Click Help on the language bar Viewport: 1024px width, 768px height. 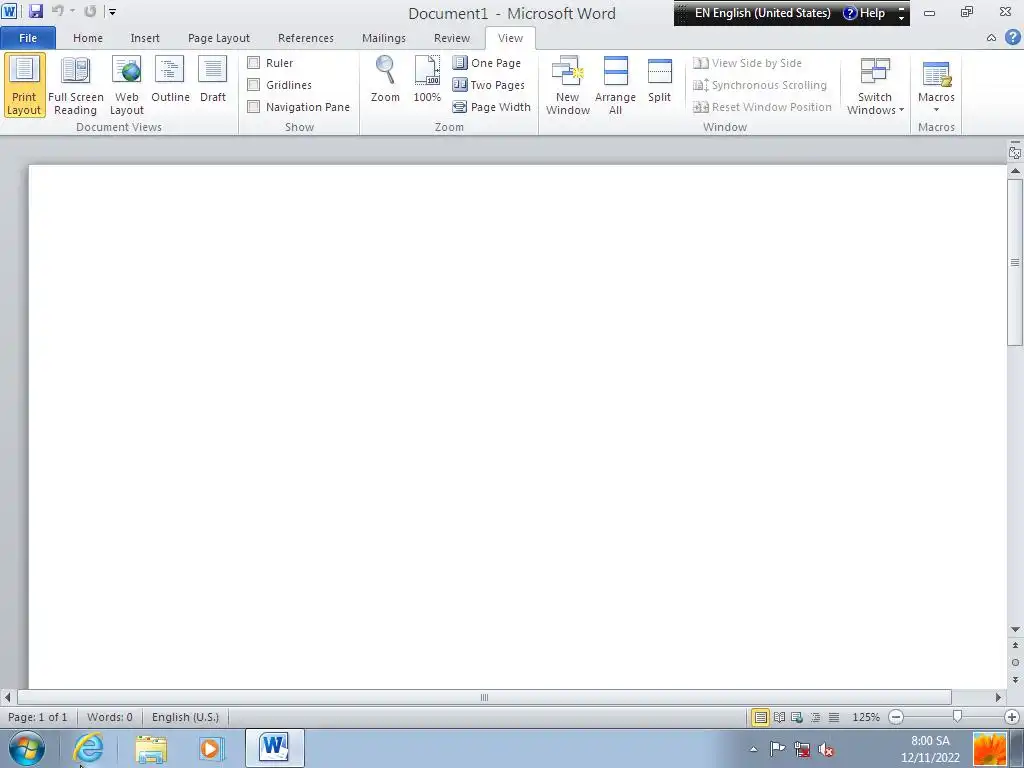[x=864, y=13]
